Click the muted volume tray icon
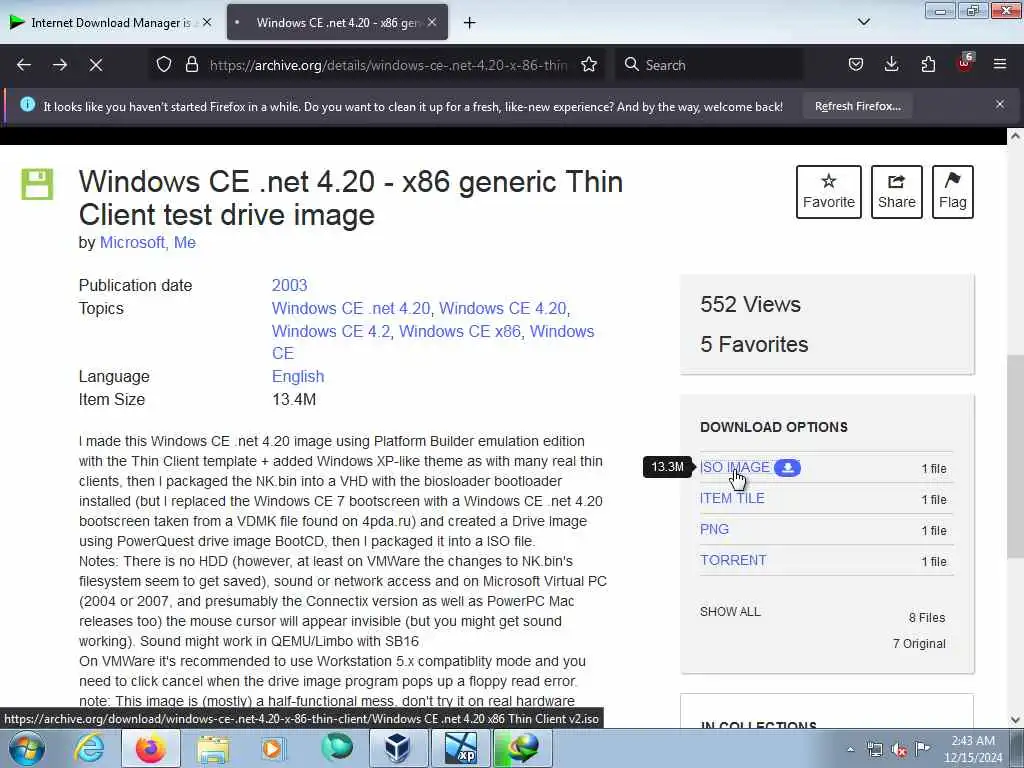 (x=899, y=750)
